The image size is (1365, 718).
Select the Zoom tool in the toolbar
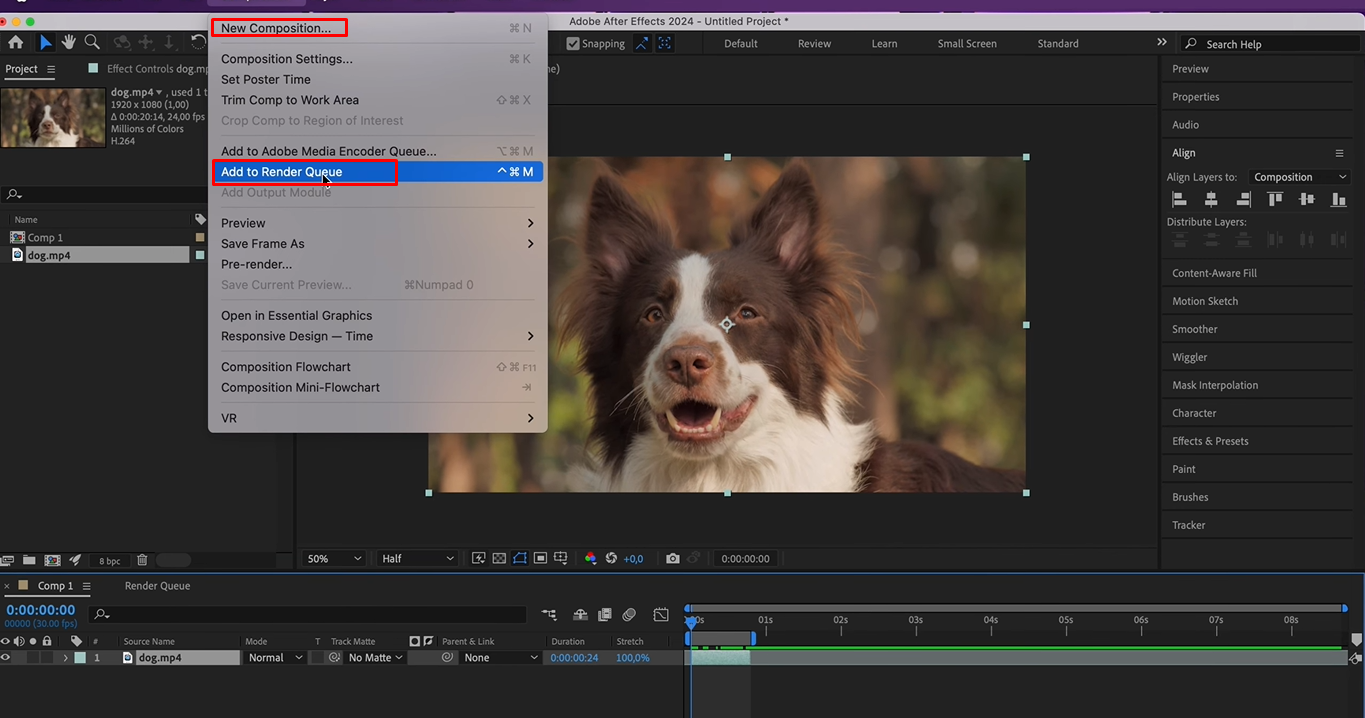pyautogui.click(x=92, y=42)
